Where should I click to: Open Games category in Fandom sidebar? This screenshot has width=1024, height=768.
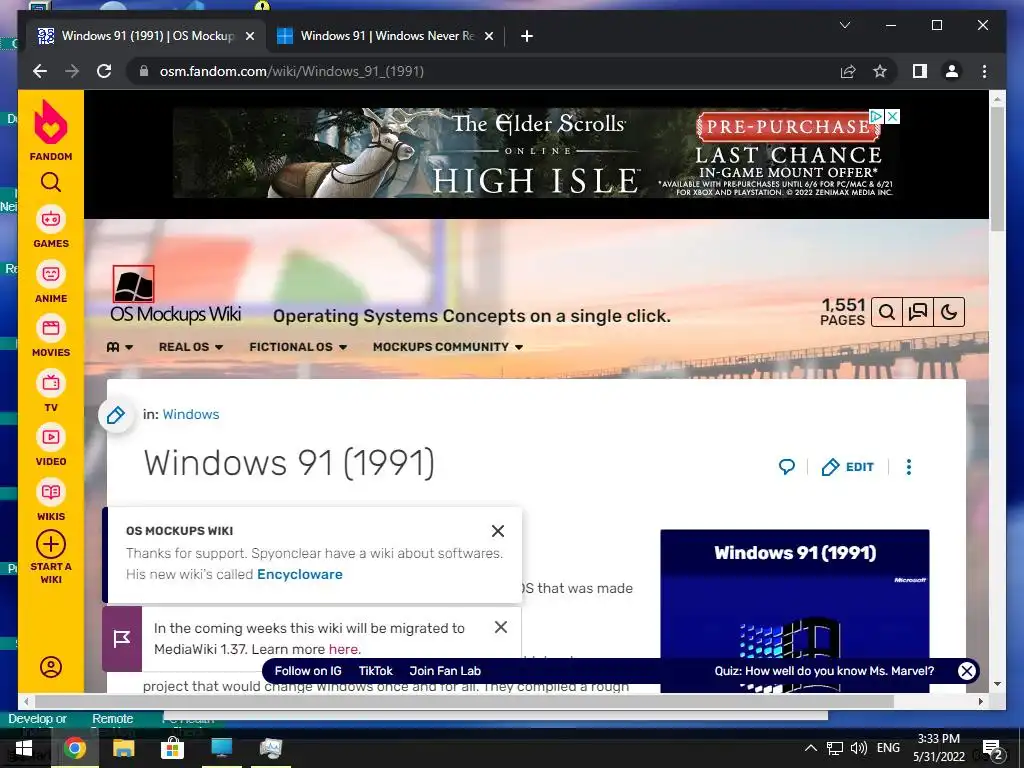(50, 228)
